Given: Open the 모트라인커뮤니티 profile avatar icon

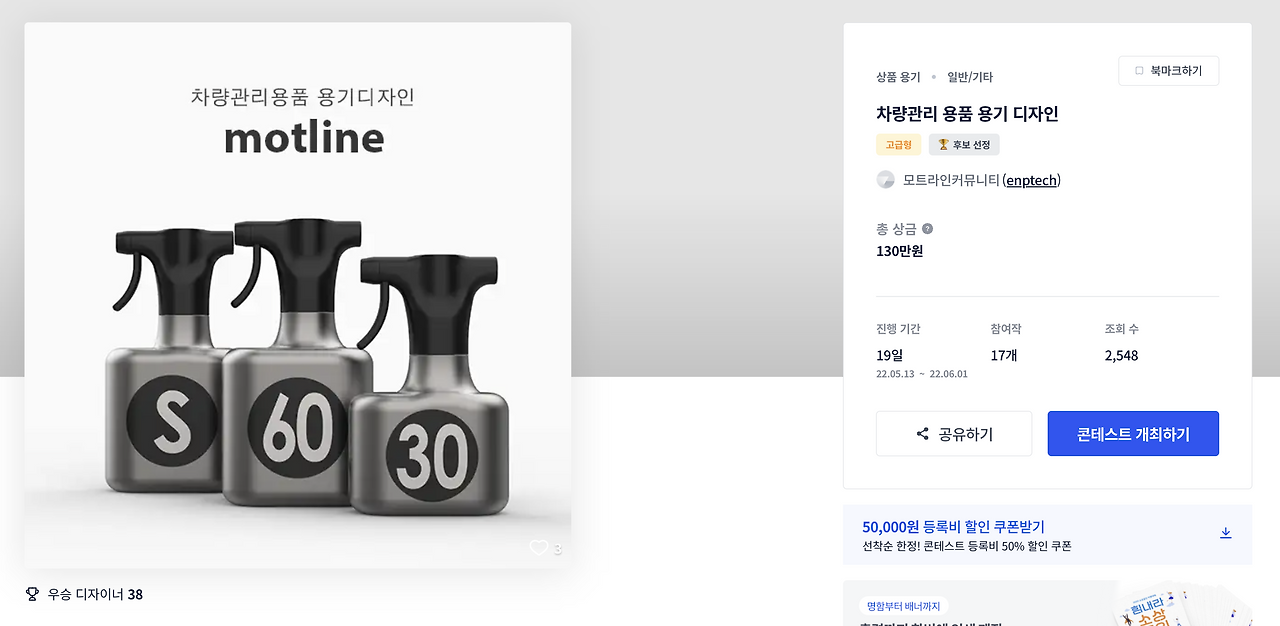Looking at the screenshot, I should tap(885, 179).
